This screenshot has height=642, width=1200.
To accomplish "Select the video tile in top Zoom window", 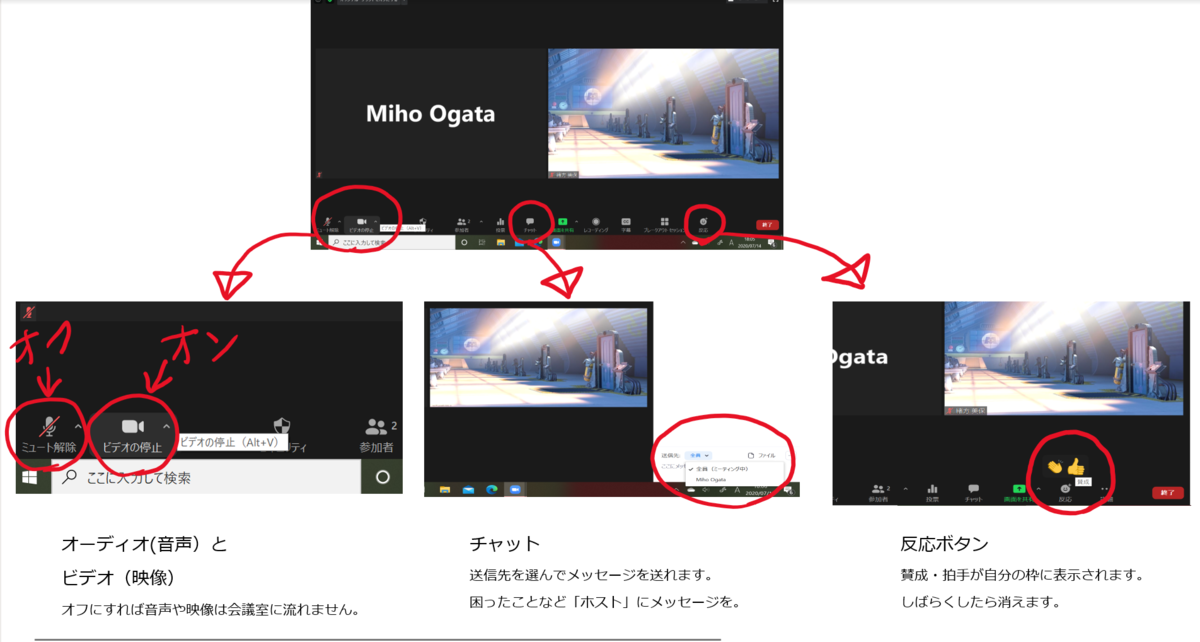I will point(663,114).
